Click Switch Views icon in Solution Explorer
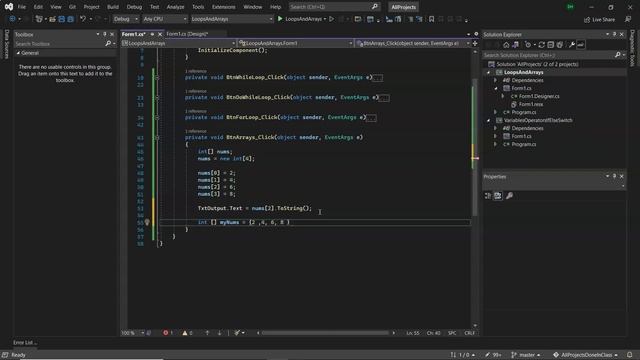The width and height of the screenshot is (640, 360). pyautogui.click(x=516, y=45)
